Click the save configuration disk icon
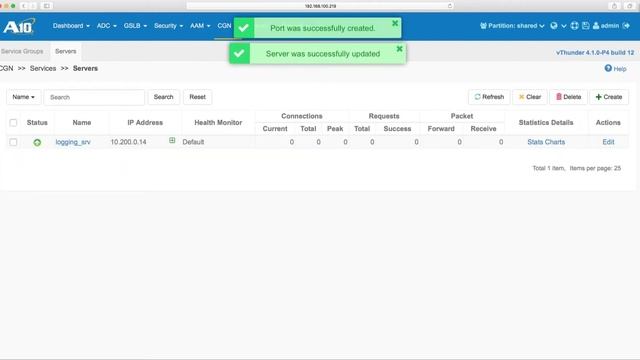The height and width of the screenshot is (360, 640). point(586,26)
